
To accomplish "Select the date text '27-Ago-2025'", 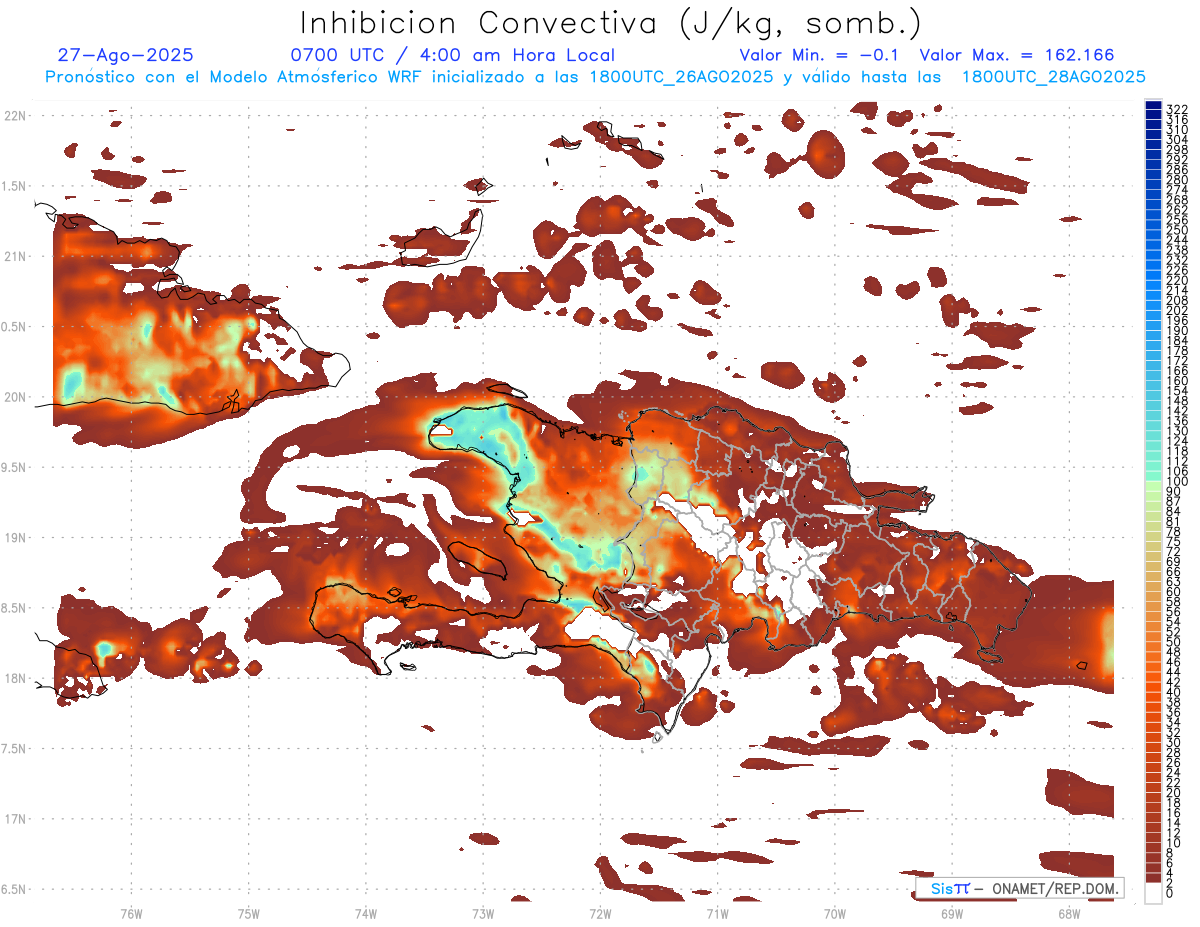I will 126,56.
